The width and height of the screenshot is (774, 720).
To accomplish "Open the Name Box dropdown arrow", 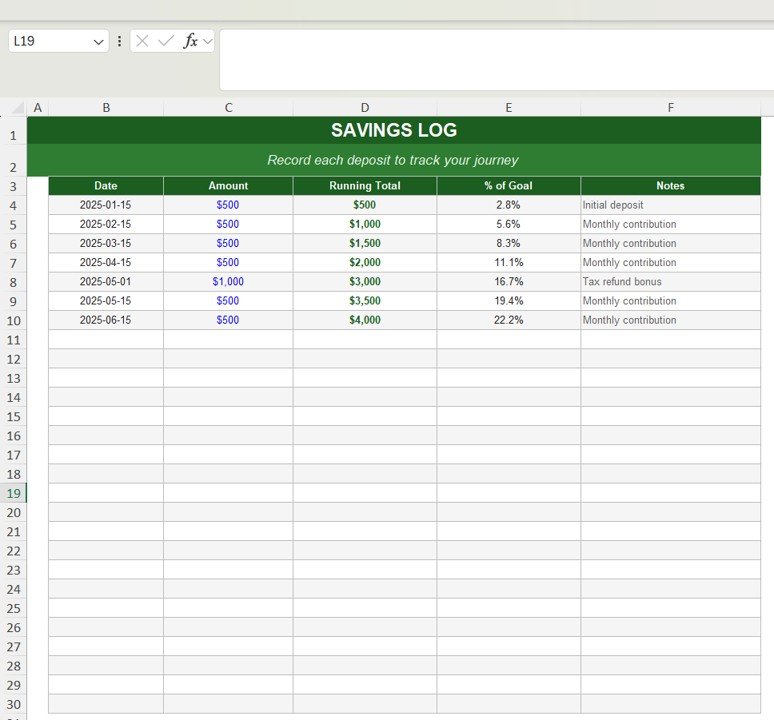I will 98,41.
